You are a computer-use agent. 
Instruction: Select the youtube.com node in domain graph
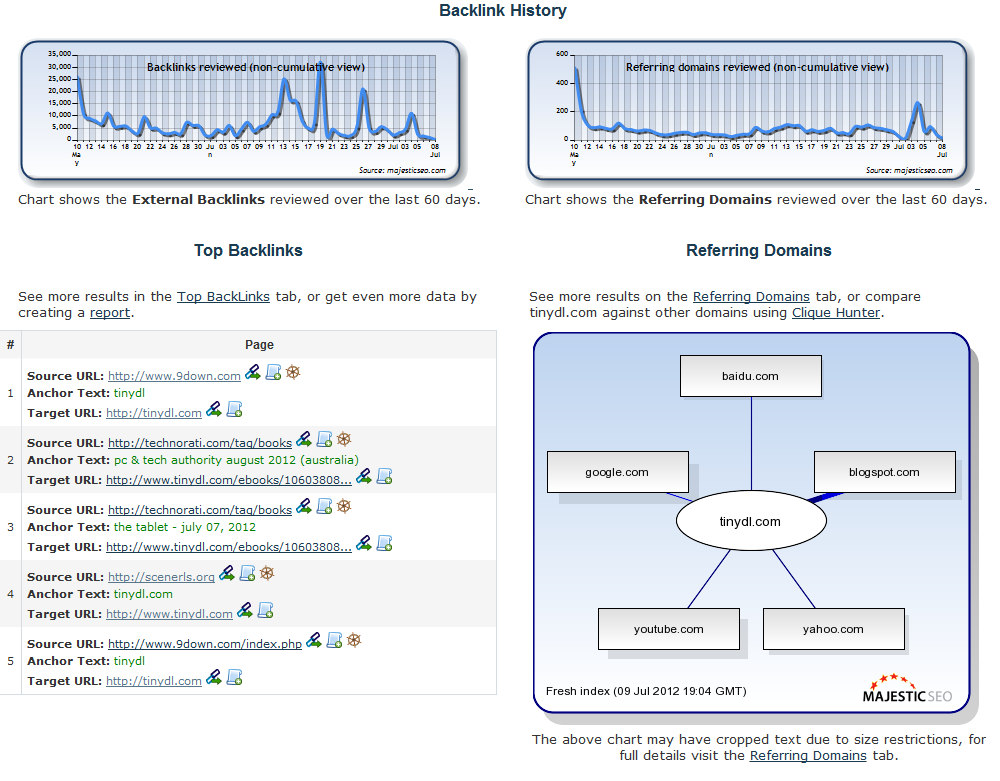tap(668, 629)
